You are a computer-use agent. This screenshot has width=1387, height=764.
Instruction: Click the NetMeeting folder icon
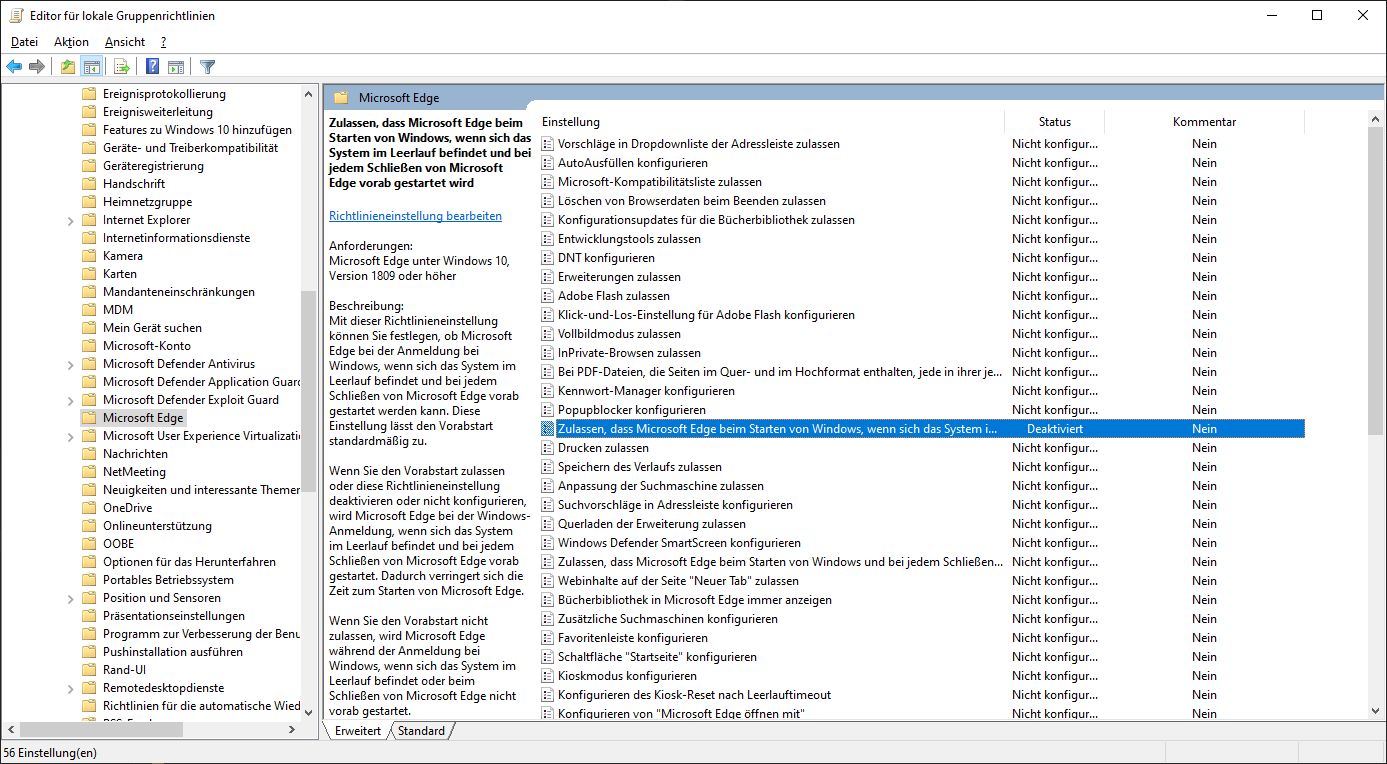(x=89, y=472)
